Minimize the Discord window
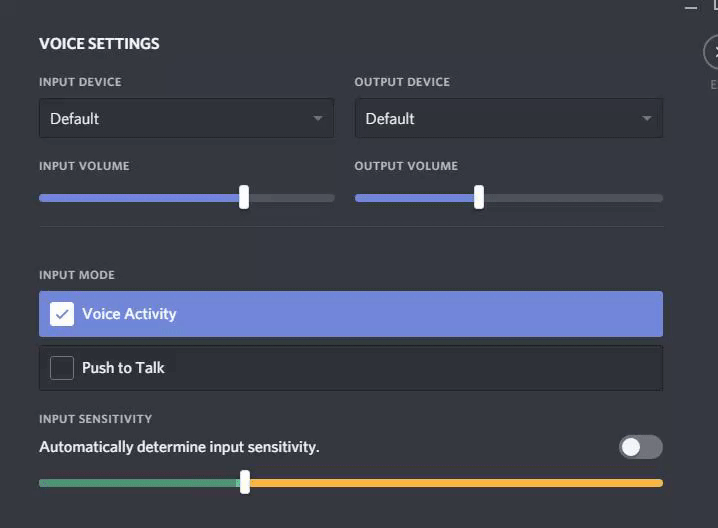718x528 pixels. [691, 7]
